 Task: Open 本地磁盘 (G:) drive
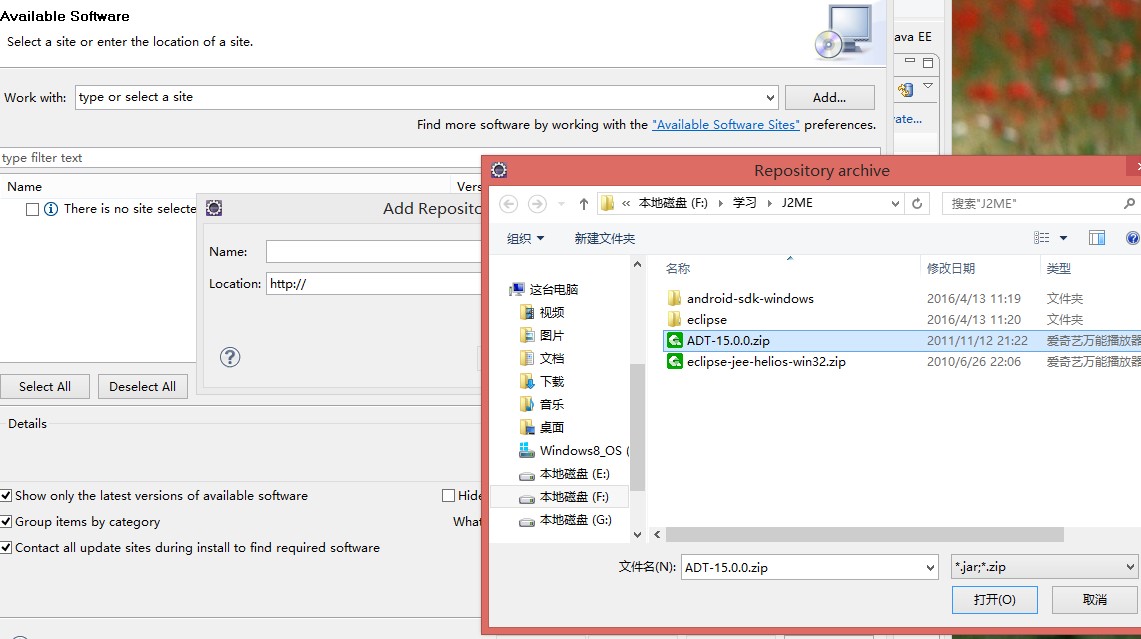tap(565, 520)
